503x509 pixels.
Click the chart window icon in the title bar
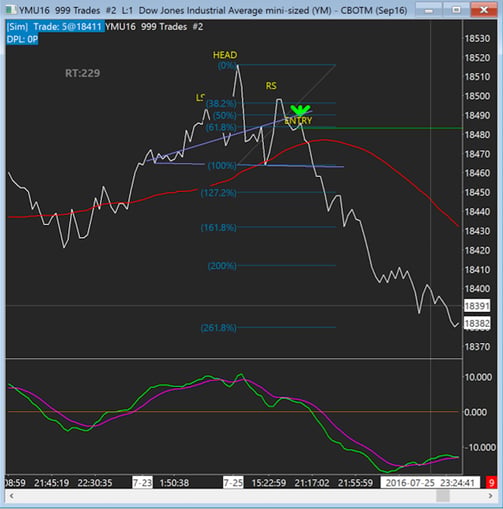pos(11,10)
